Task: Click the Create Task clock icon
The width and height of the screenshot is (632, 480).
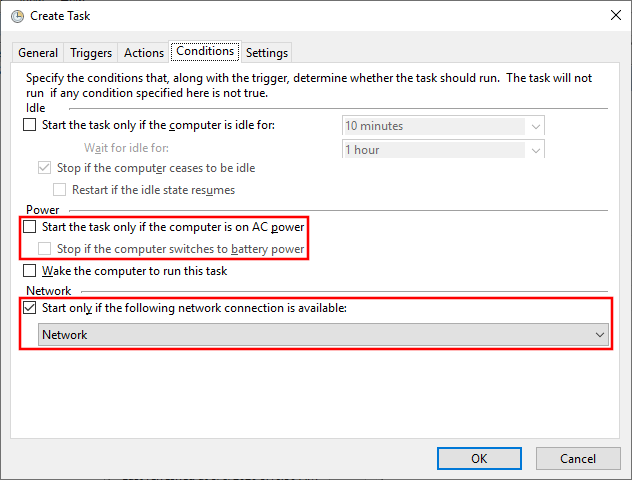Action: (15, 16)
